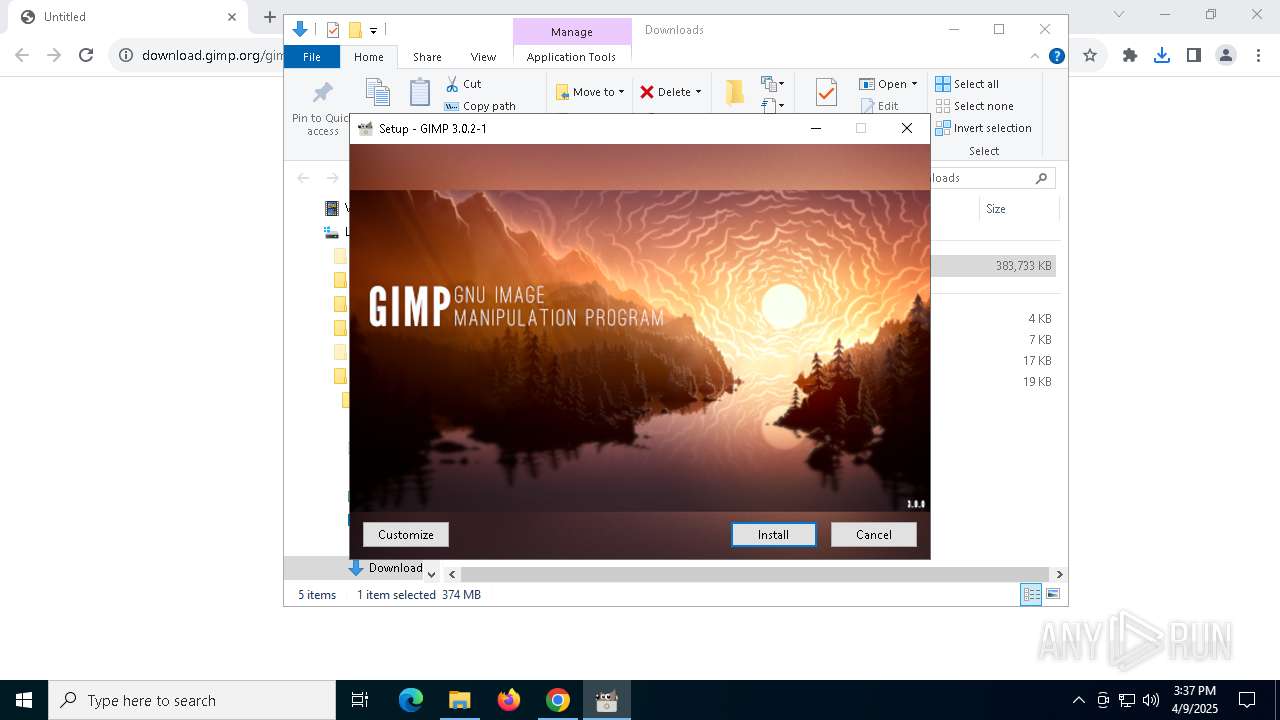Open the Easy access dropdown

(772, 105)
